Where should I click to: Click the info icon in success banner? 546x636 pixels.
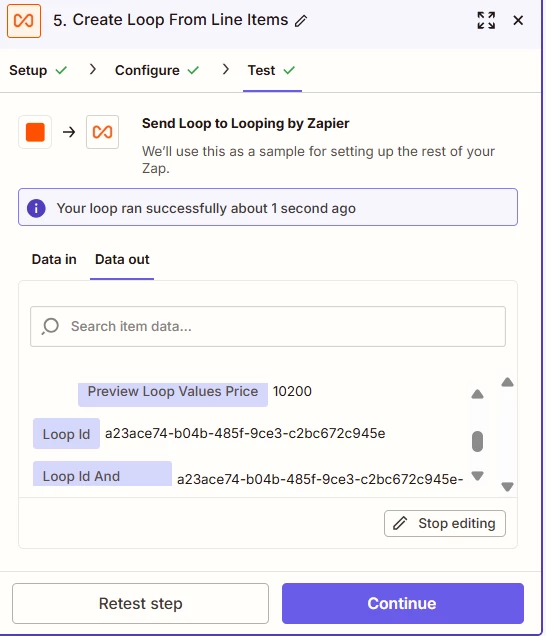click(36, 208)
